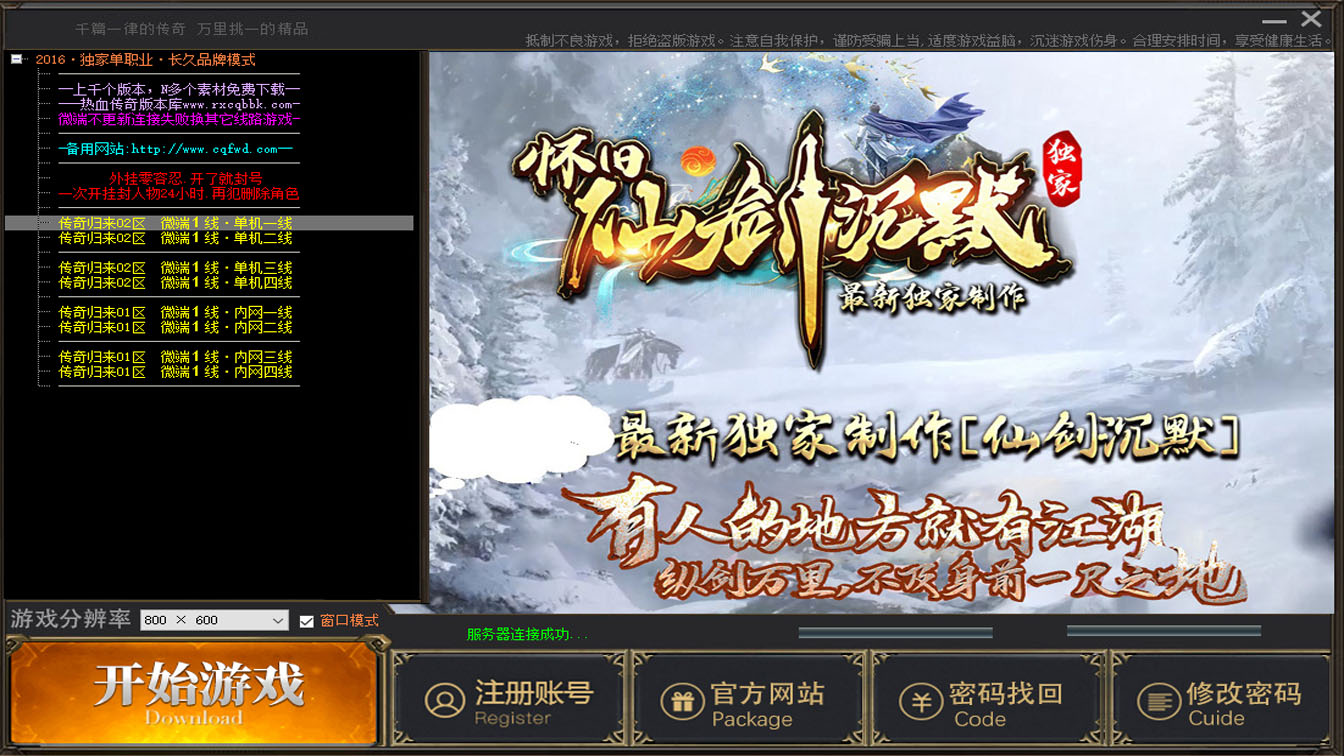Viewport: 1344px width, 756px height.
Task: Select server 传奇归来02区 单机三线
Action: pos(175,268)
